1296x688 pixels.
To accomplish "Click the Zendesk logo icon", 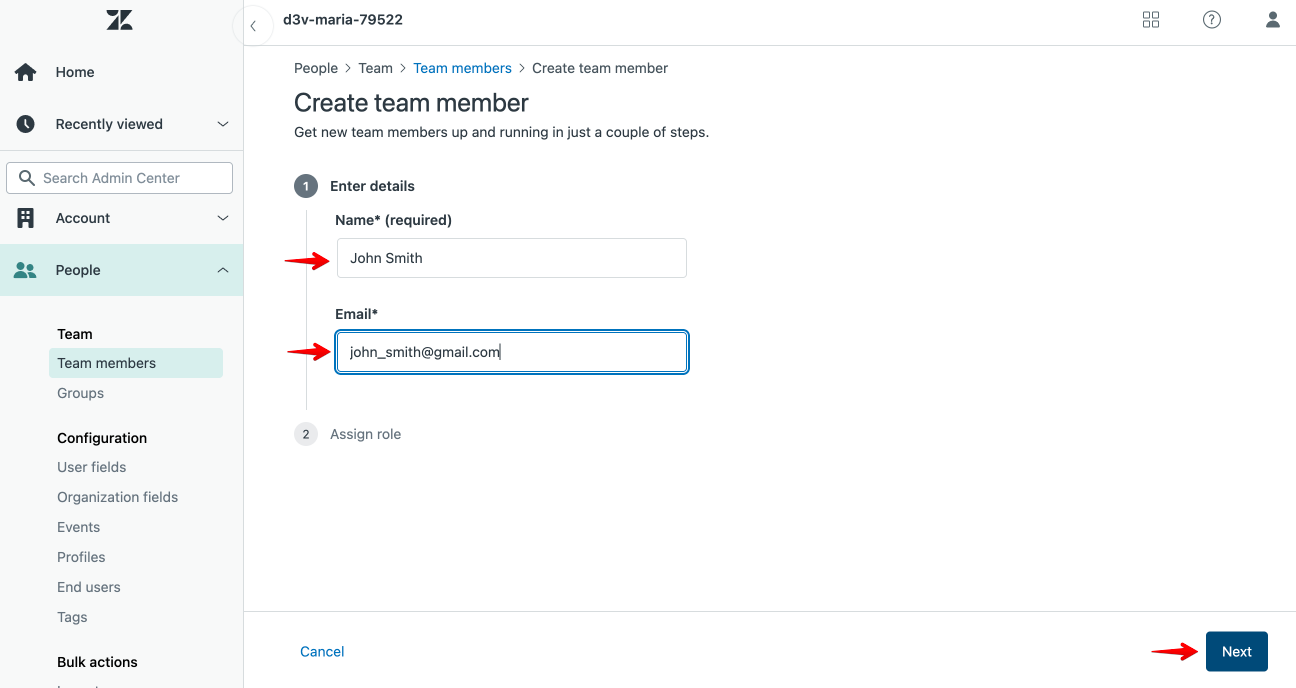I will [x=120, y=20].
